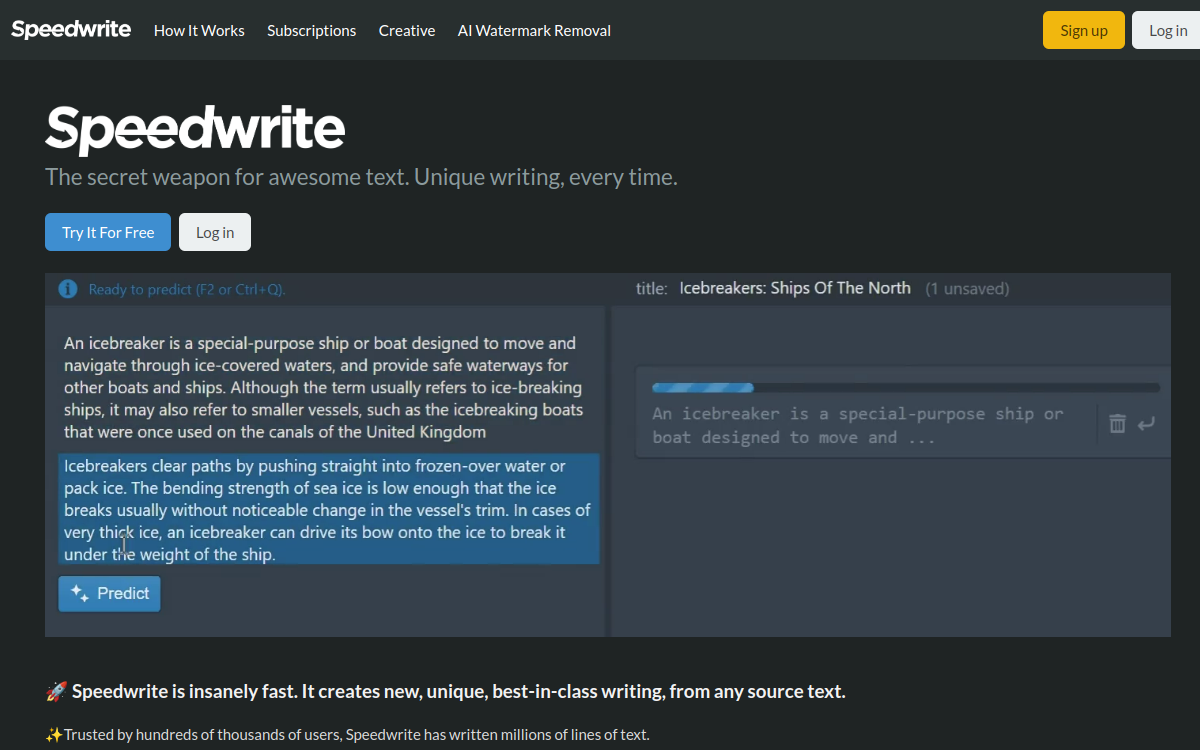Open AI Watermark Removal page
Image resolution: width=1200 pixels, height=750 pixels.
[534, 30]
